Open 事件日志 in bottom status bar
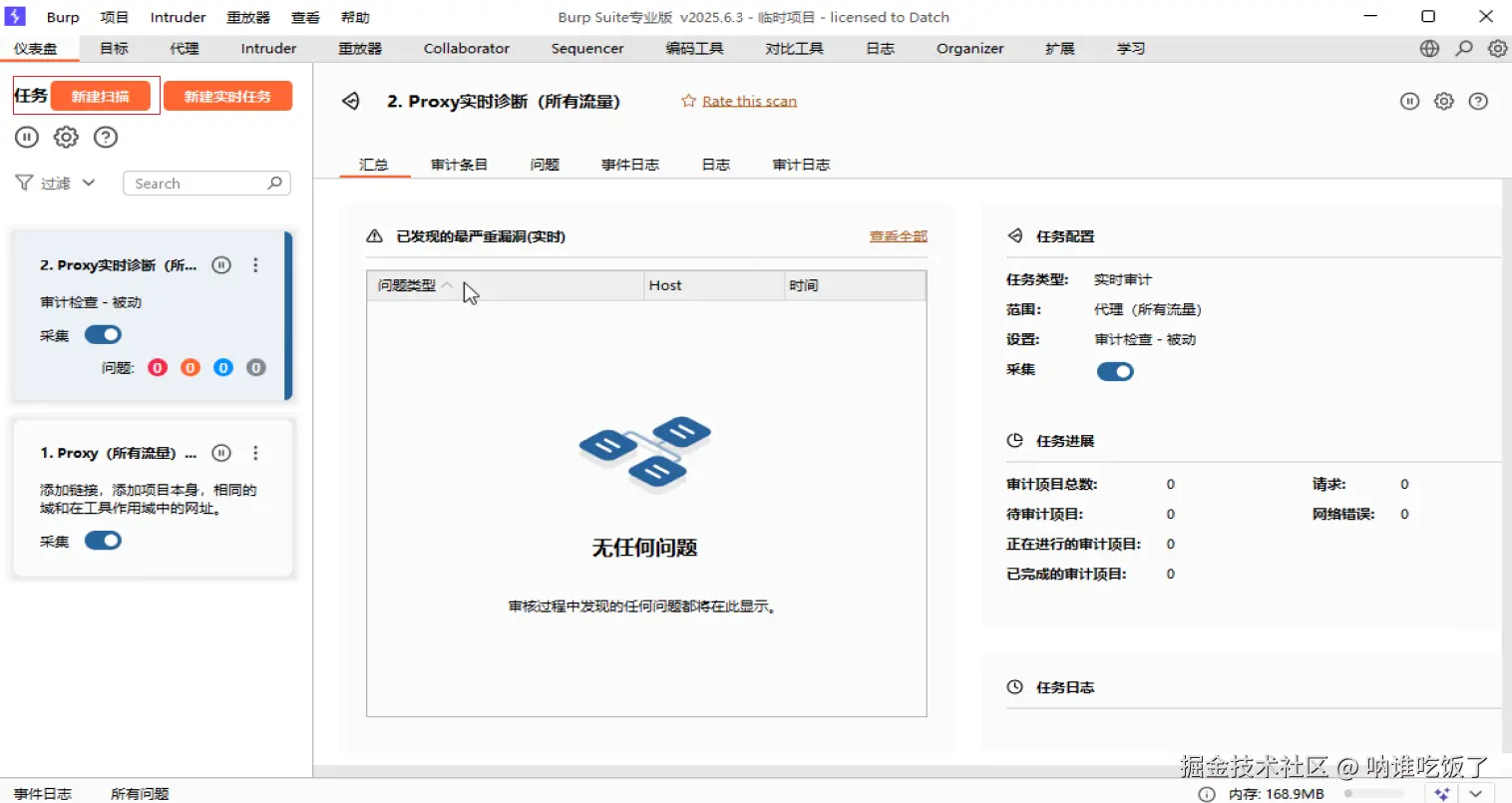1512x803 pixels. (x=43, y=794)
